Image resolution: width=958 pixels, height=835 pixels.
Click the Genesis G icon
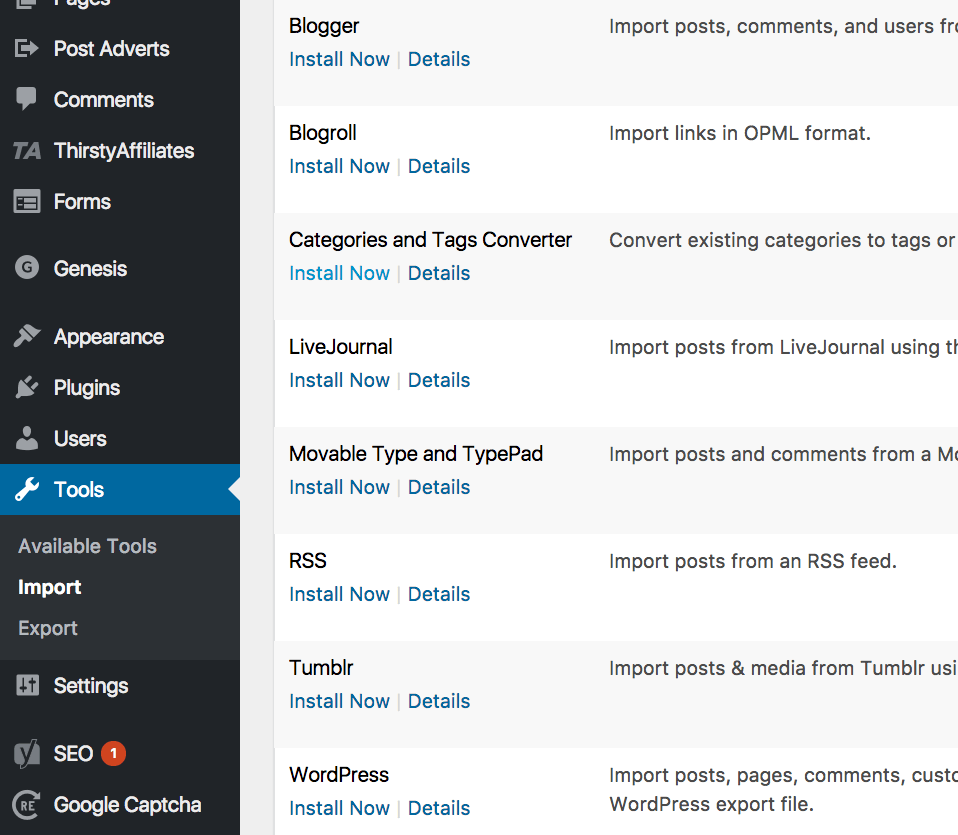[27, 268]
